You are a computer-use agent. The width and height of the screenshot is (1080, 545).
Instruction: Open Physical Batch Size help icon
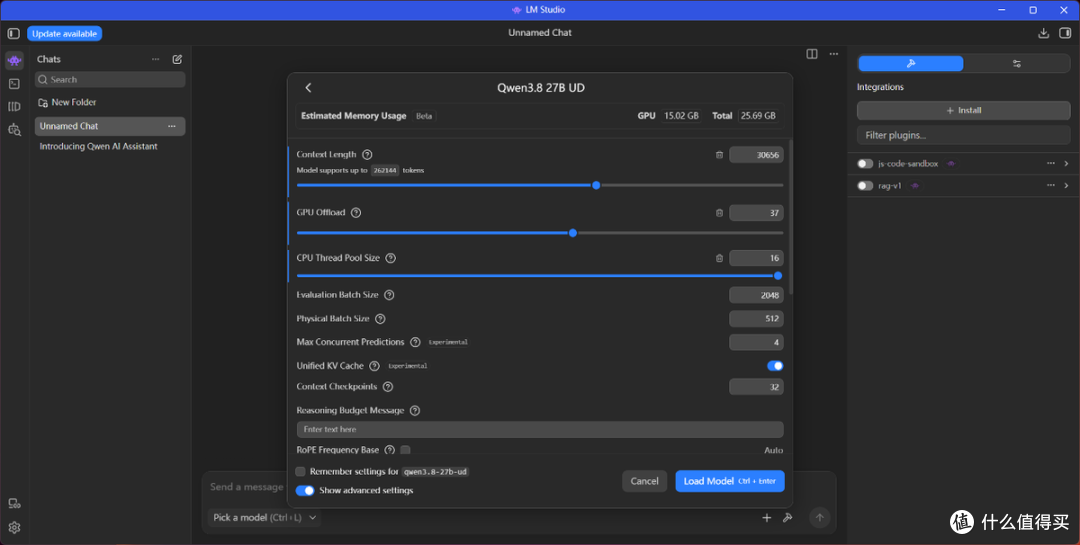(x=380, y=319)
